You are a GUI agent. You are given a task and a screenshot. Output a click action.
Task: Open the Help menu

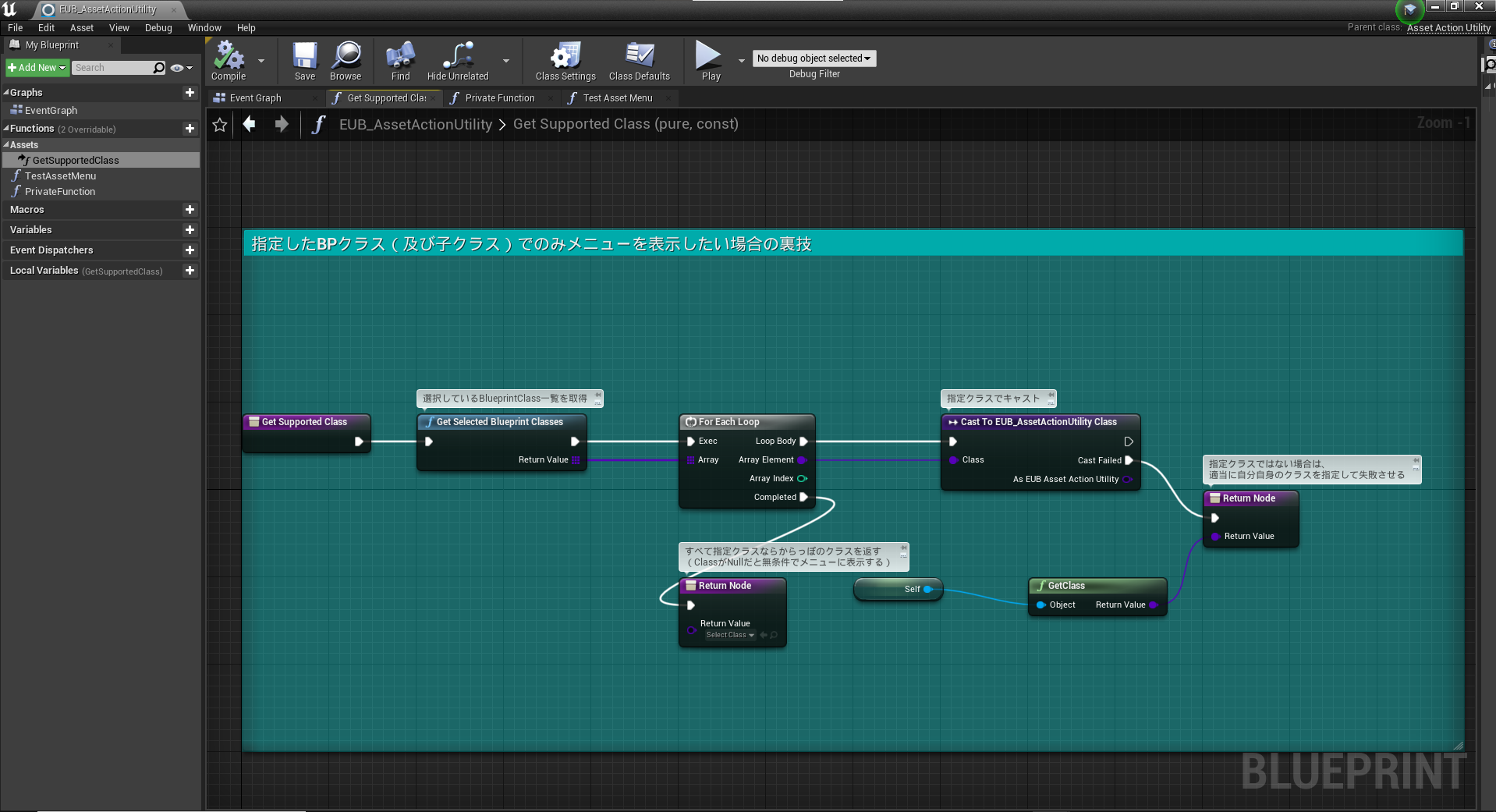[246, 28]
